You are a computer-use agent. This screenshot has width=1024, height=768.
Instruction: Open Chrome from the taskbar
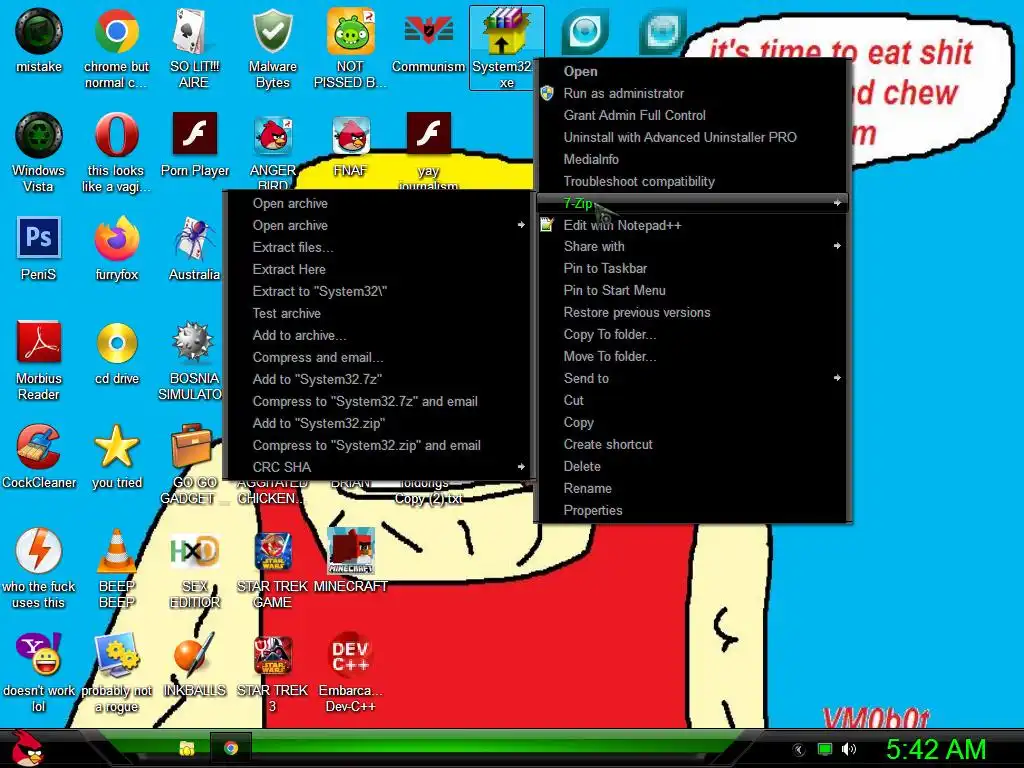pos(231,748)
